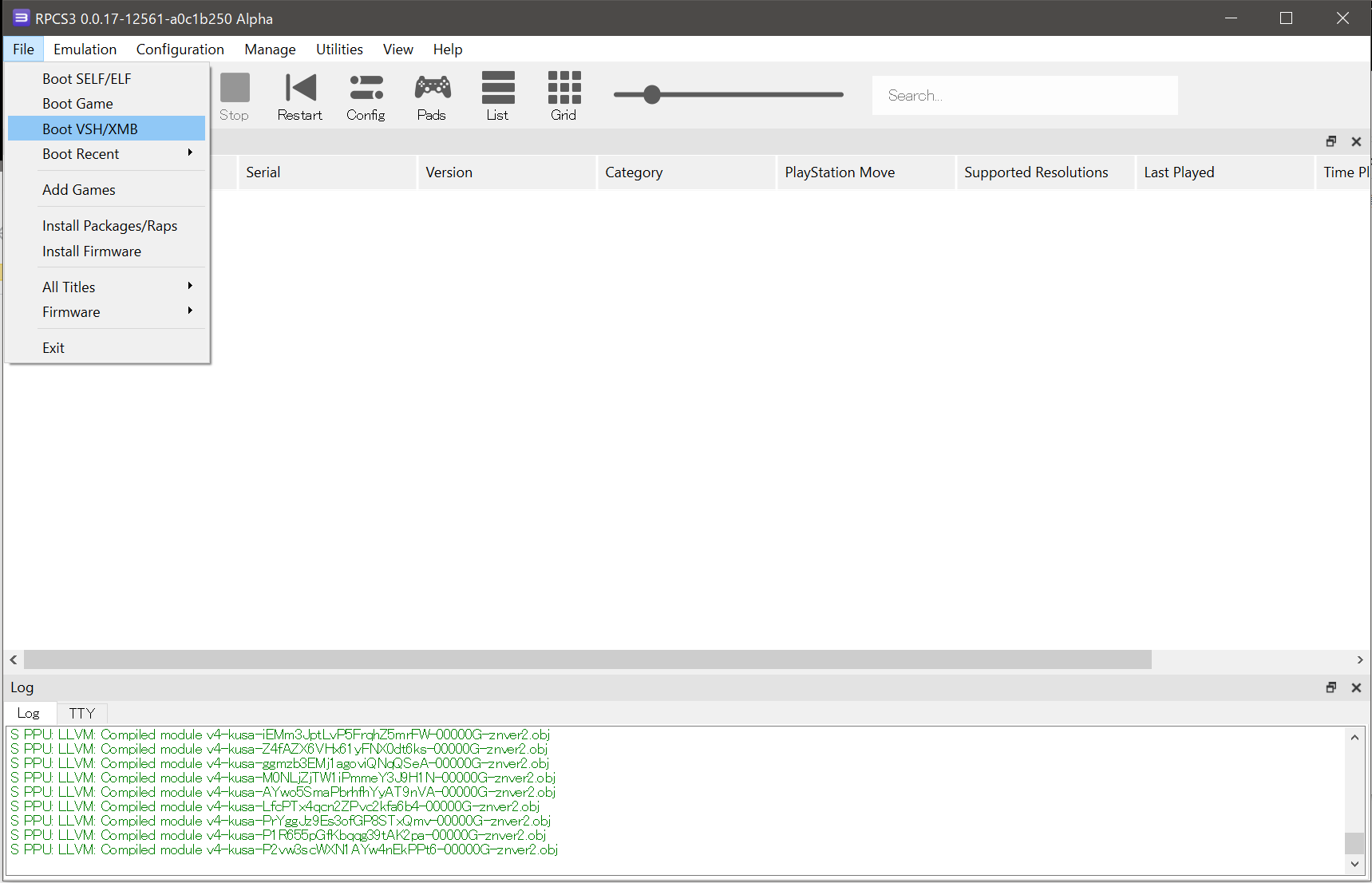The height and width of the screenshot is (883, 1372).
Task: Open the Help menu
Action: point(448,49)
